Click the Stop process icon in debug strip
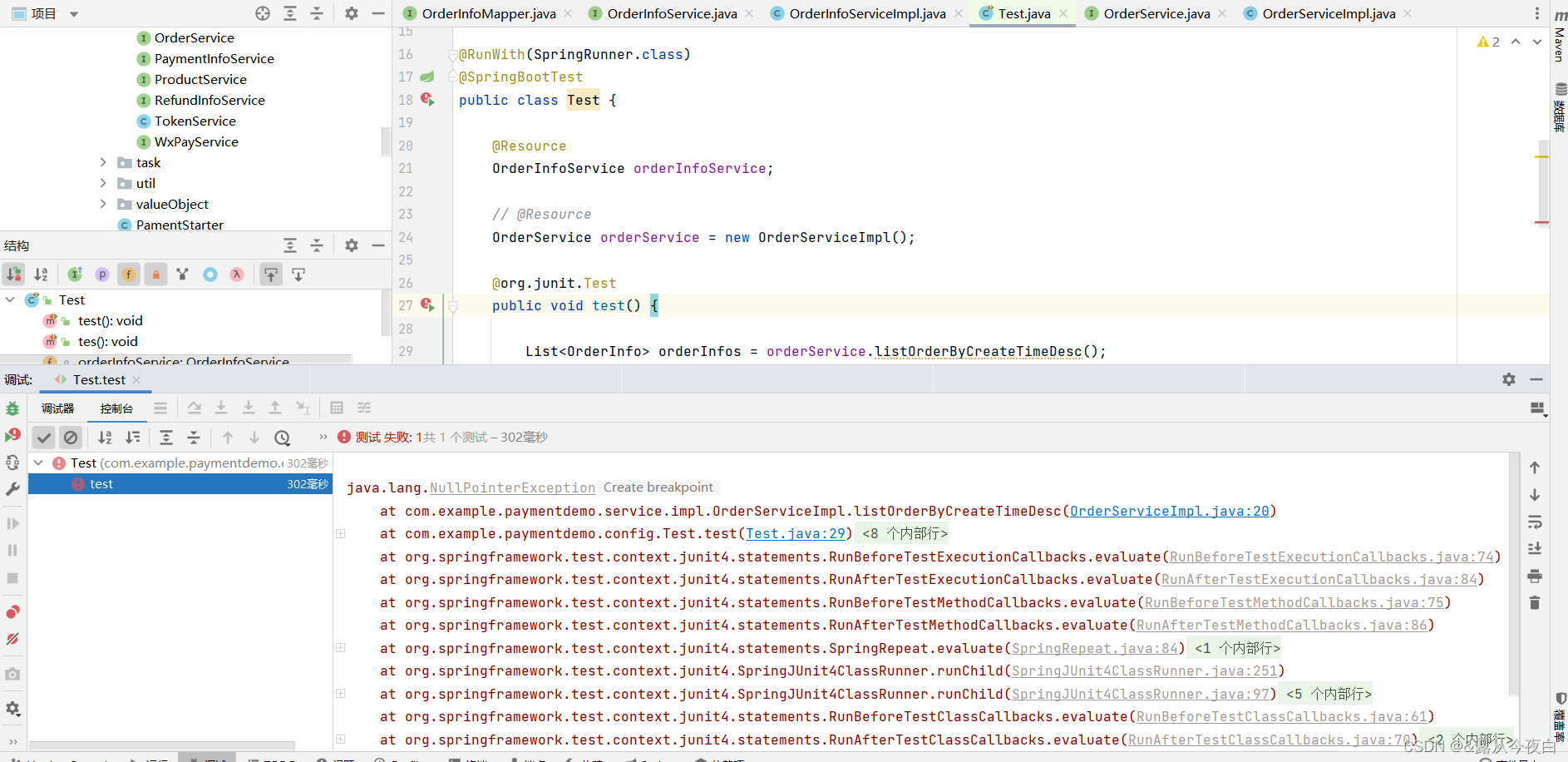This screenshot has width=1568, height=762. [x=12, y=577]
